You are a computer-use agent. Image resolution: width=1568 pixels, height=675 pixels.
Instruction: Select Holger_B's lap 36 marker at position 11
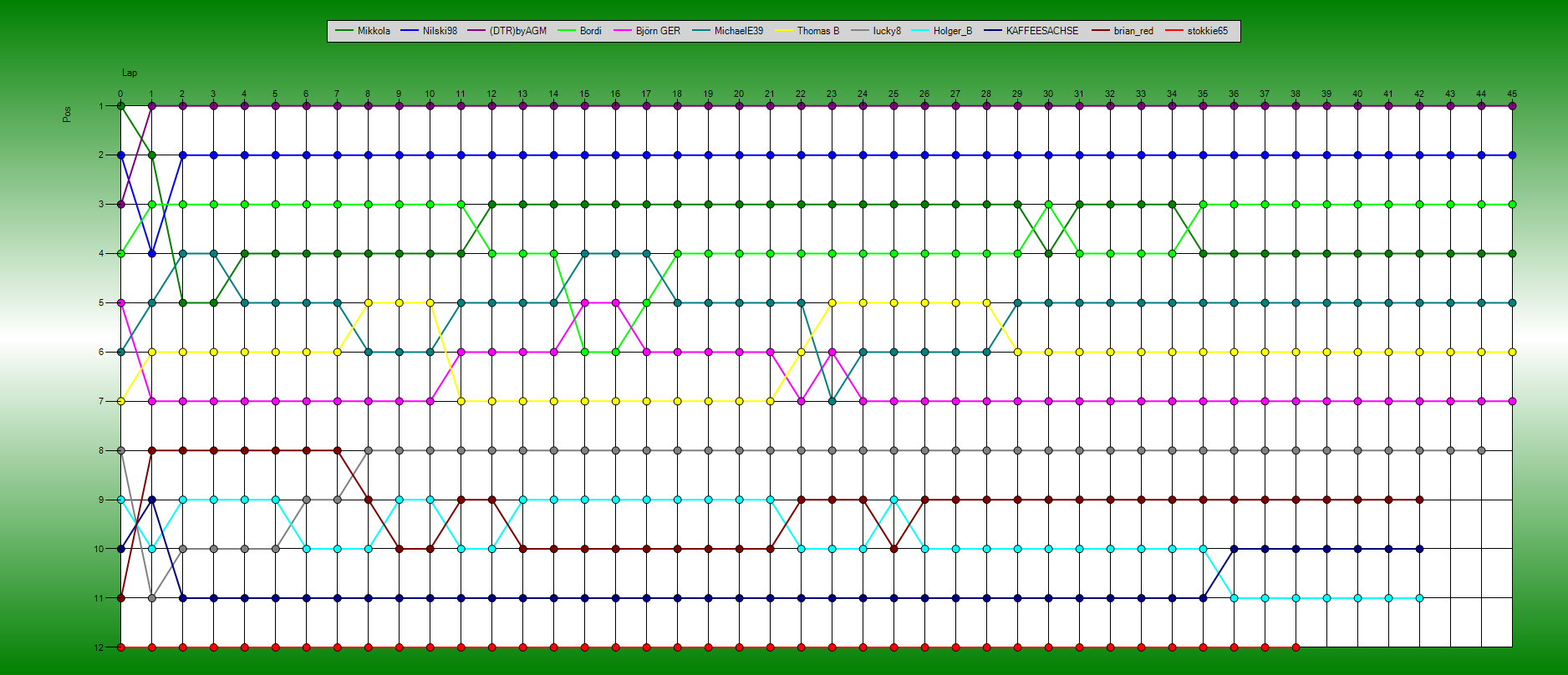(x=1234, y=598)
